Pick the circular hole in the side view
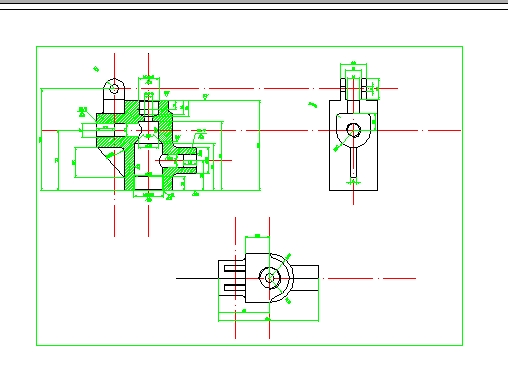 point(353,130)
